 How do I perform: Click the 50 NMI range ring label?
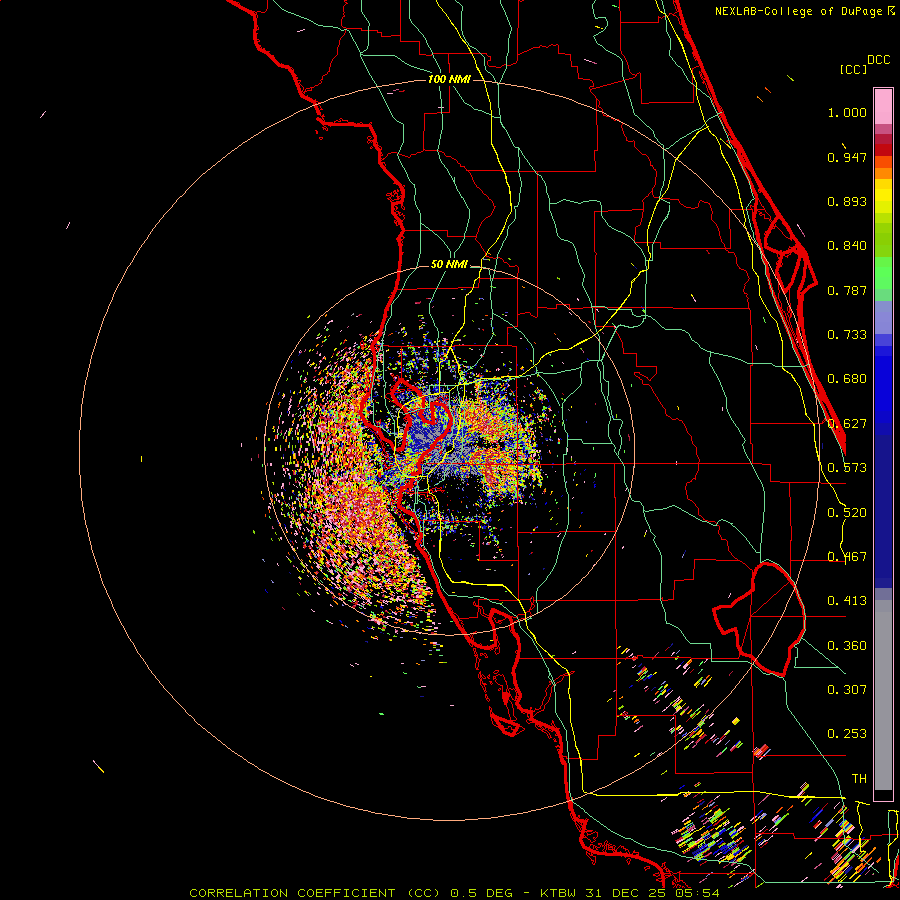click(x=449, y=264)
